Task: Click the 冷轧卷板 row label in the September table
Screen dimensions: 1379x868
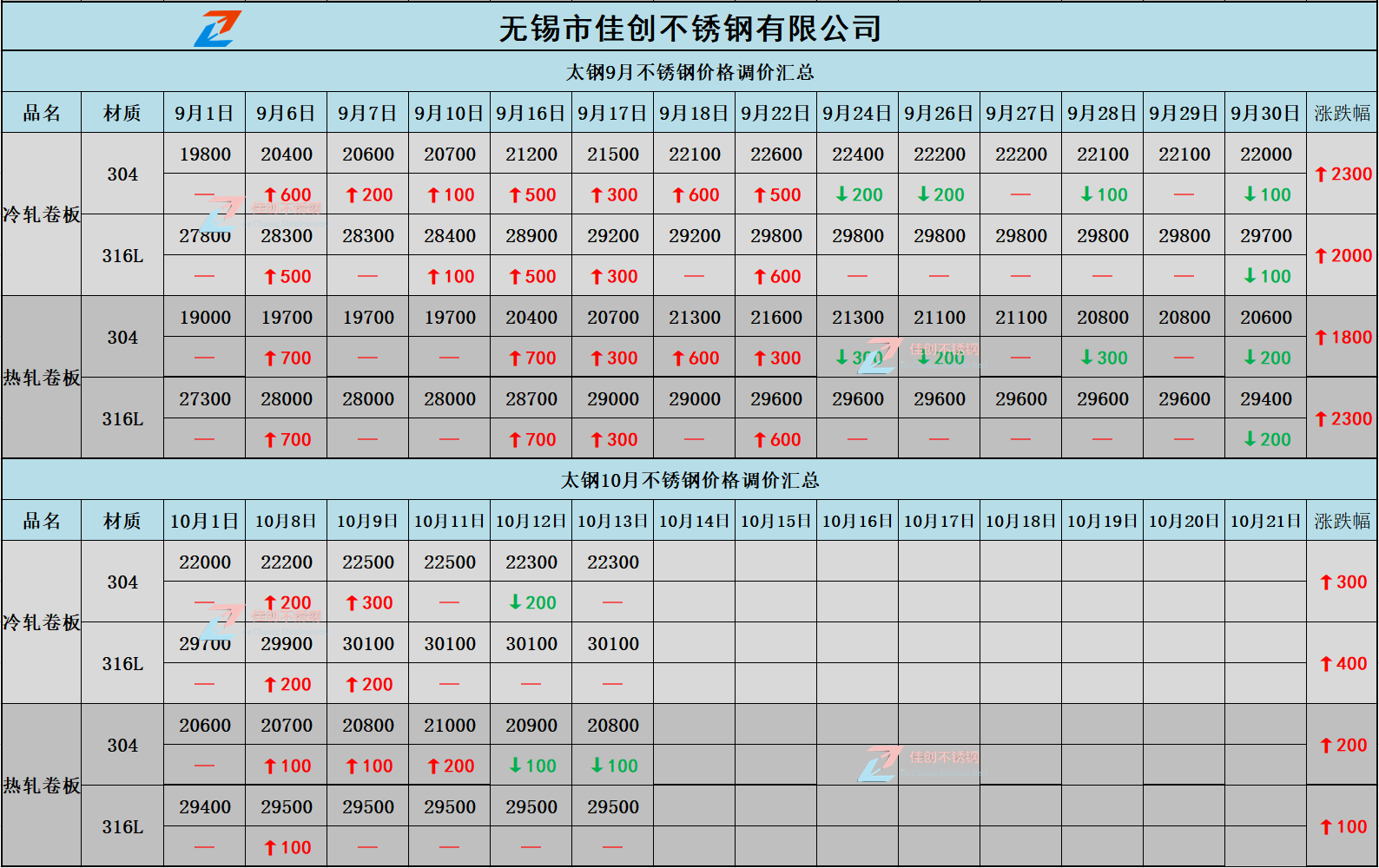Action: [x=42, y=214]
